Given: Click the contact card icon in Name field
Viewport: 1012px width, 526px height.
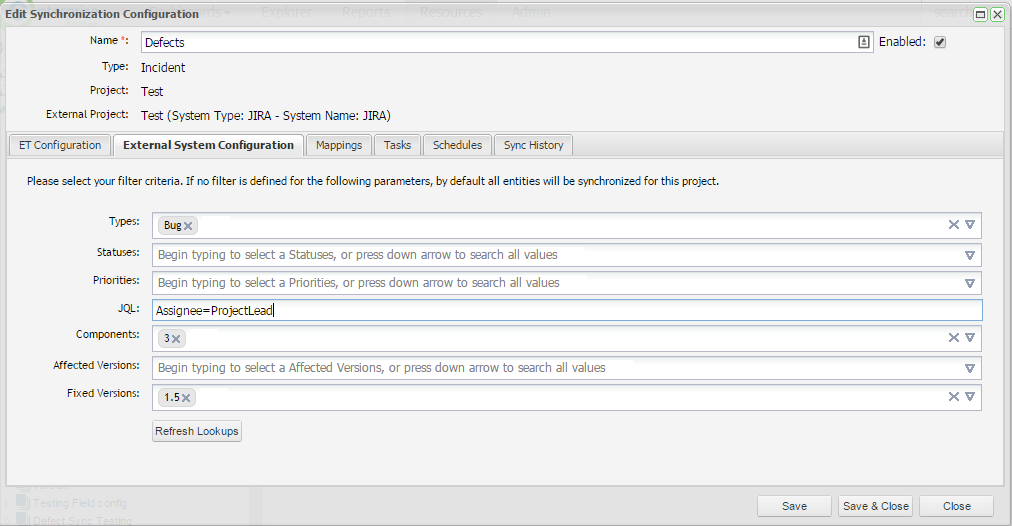Looking at the screenshot, I should [864, 42].
